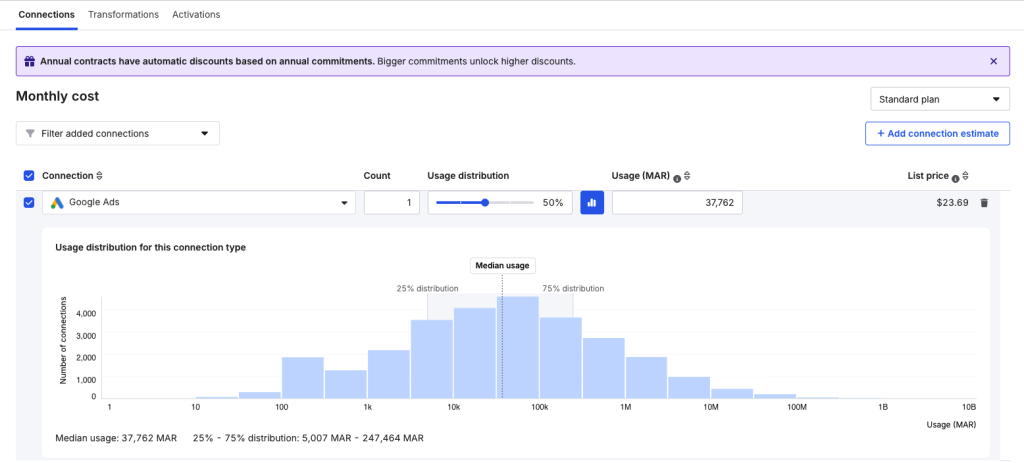Click the 75% distribution chart label
Viewport: 1024px width, 463px height.
point(573,288)
